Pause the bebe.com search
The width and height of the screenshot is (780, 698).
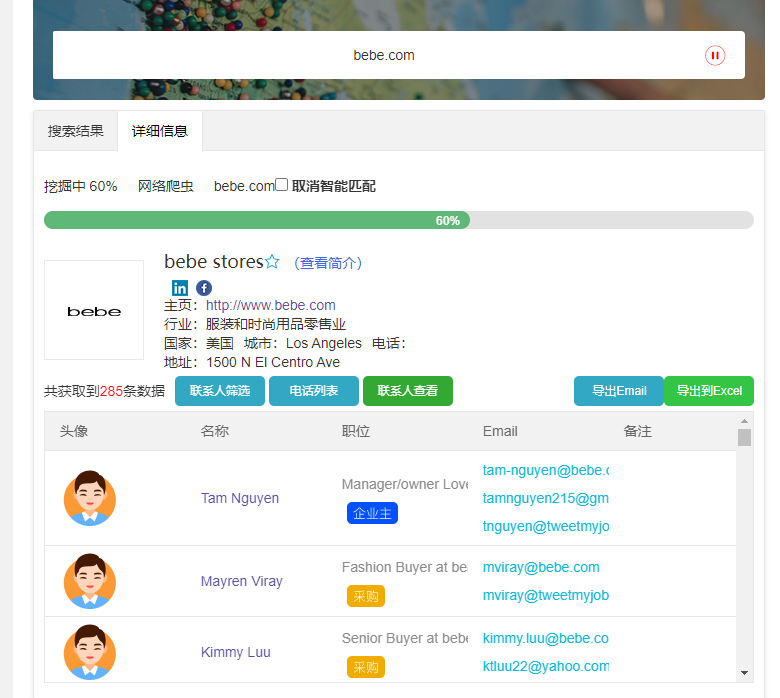pyautogui.click(x=714, y=55)
